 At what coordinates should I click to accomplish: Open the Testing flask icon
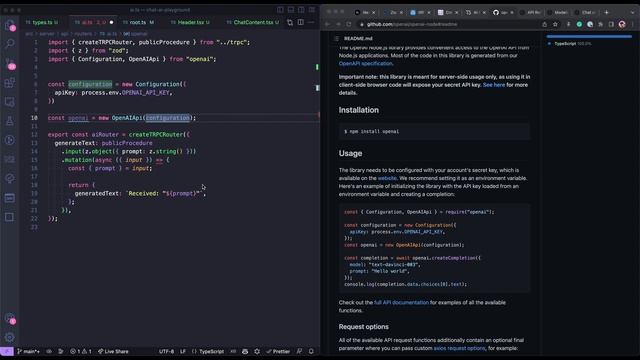(x=10, y=121)
